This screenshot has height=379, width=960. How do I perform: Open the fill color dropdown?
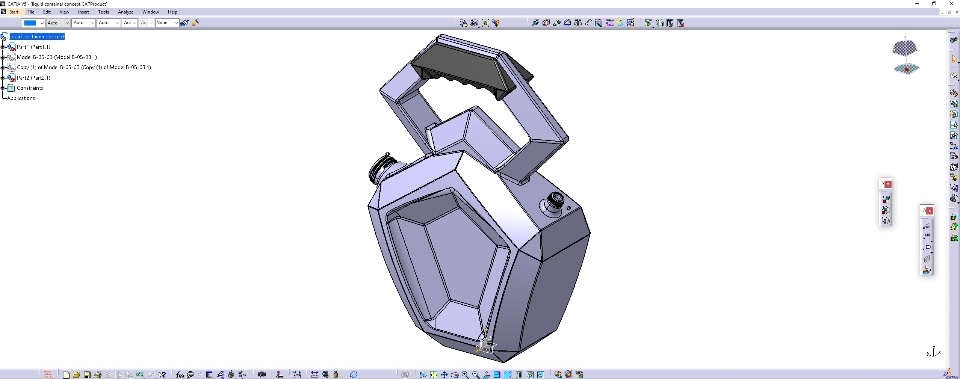(33, 23)
